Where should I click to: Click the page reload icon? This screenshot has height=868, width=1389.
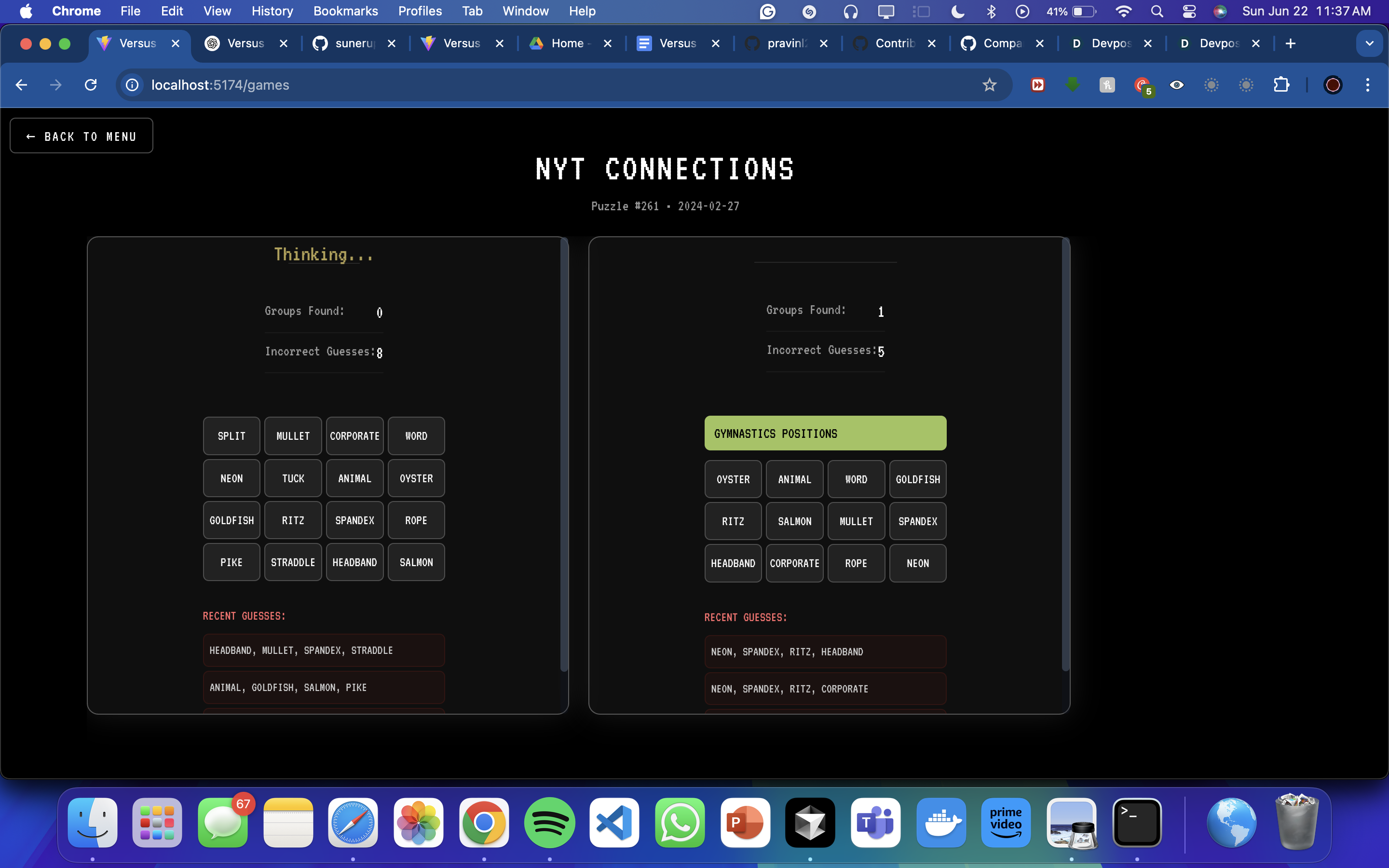90,85
